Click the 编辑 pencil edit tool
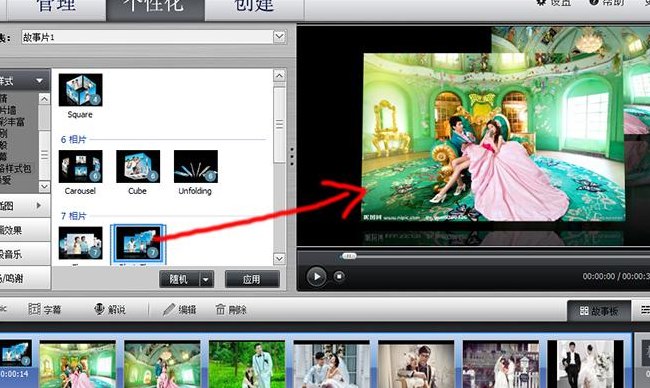This screenshot has width=650, height=388. pyautogui.click(x=169, y=309)
